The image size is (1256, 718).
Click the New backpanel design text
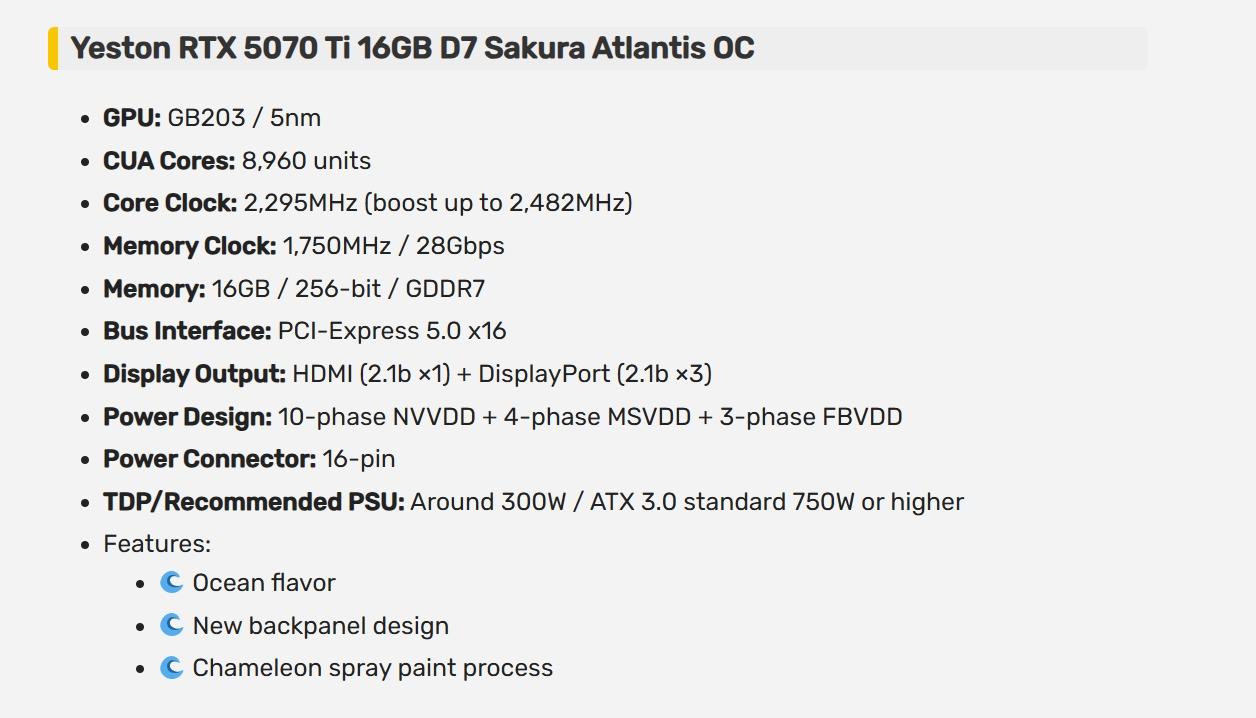tap(321, 625)
